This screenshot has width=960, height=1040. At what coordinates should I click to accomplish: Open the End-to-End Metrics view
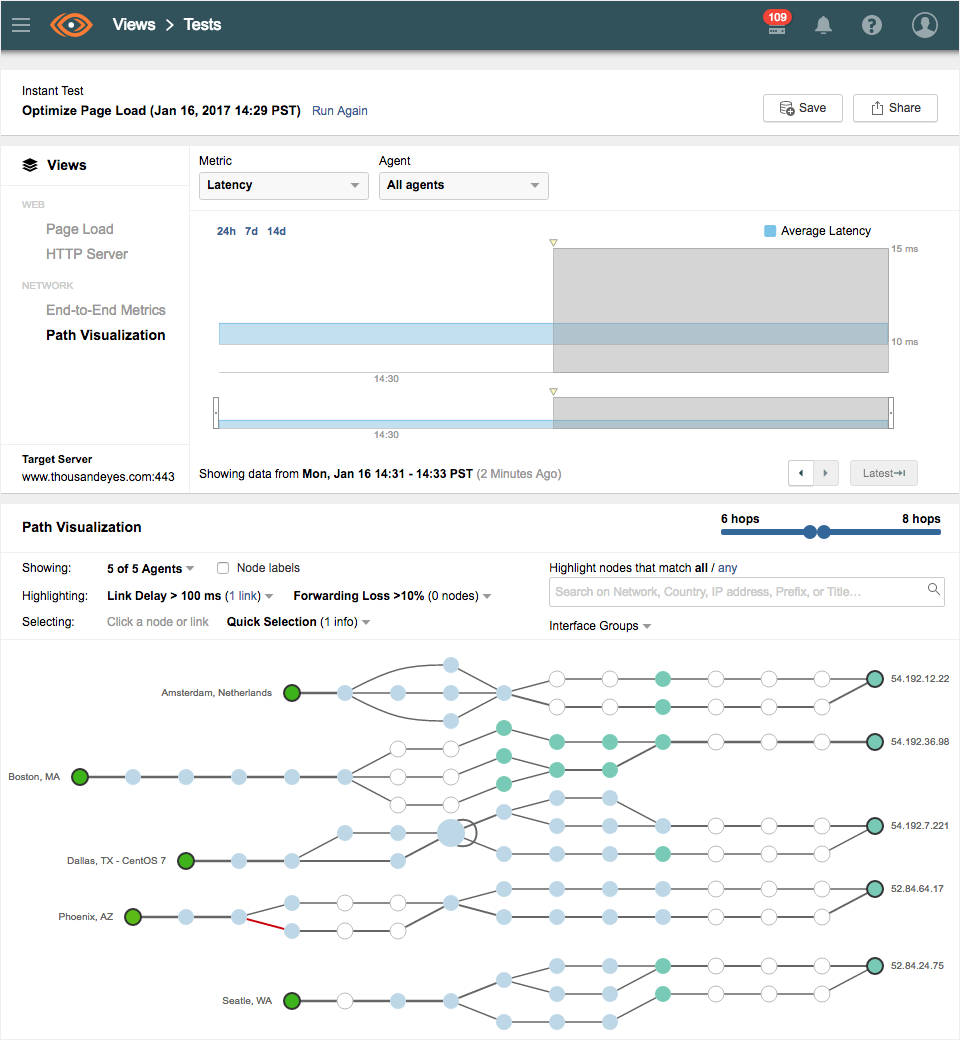tap(106, 310)
